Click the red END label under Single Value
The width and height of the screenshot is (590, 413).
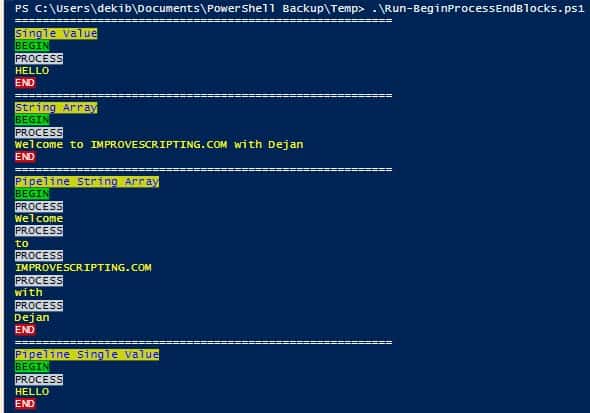[25, 83]
